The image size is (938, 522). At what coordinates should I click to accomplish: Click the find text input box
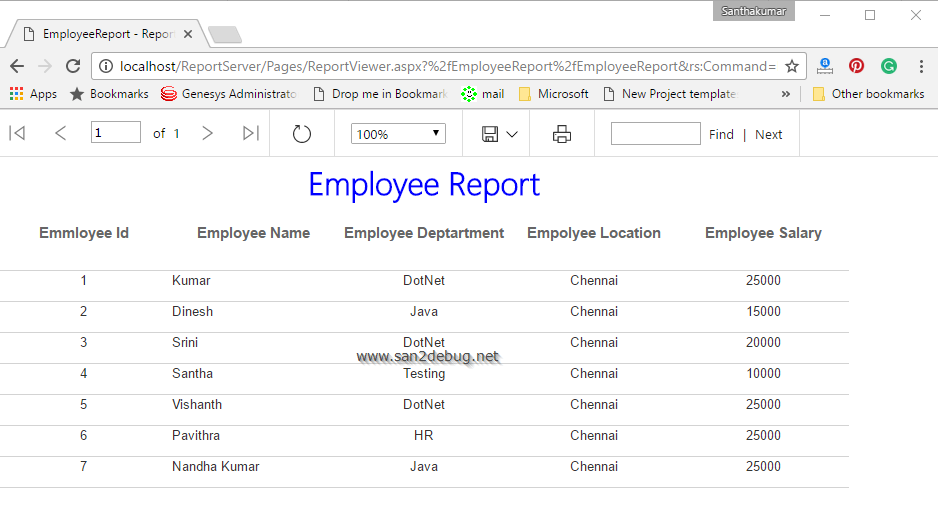pyautogui.click(x=655, y=134)
